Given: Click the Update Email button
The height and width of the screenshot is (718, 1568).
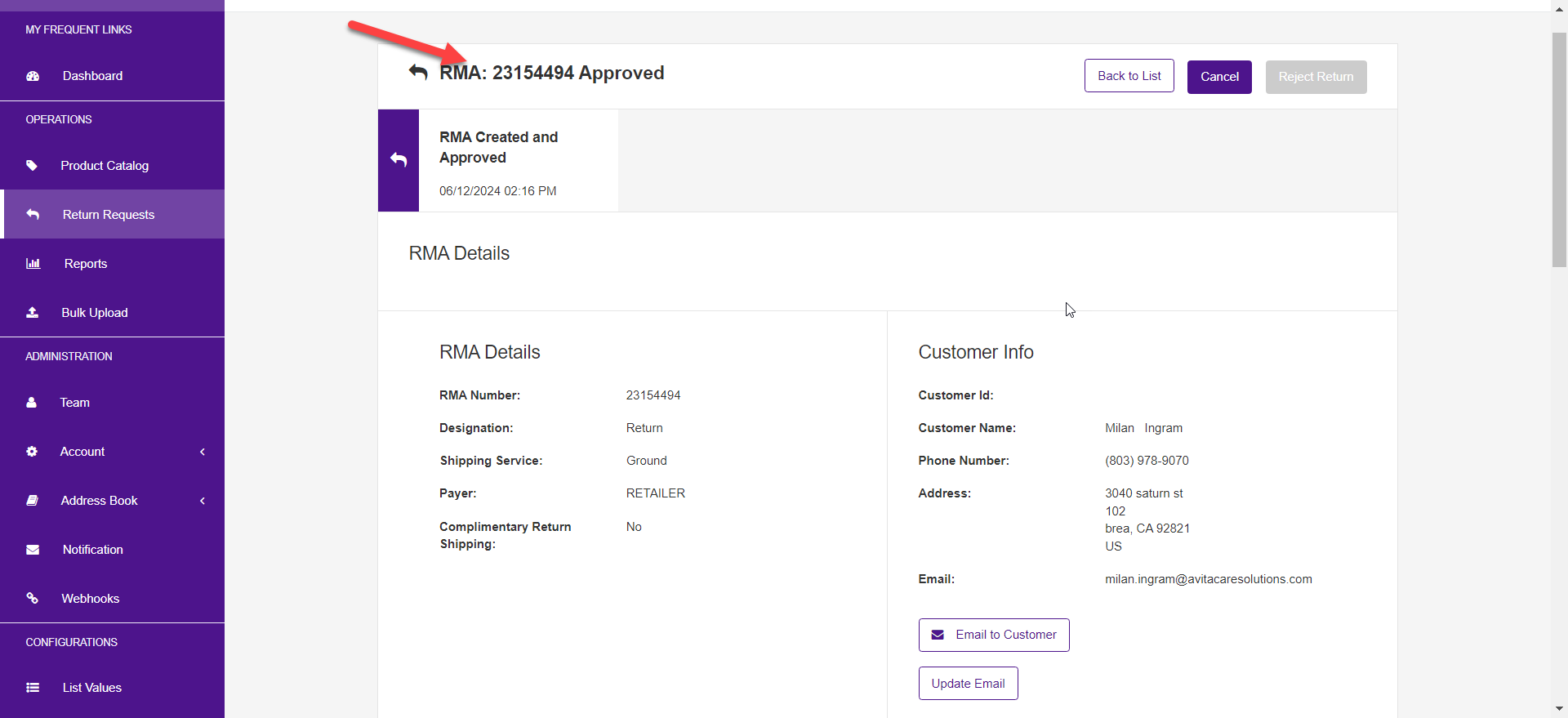Looking at the screenshot, I should tap(969, 684).
